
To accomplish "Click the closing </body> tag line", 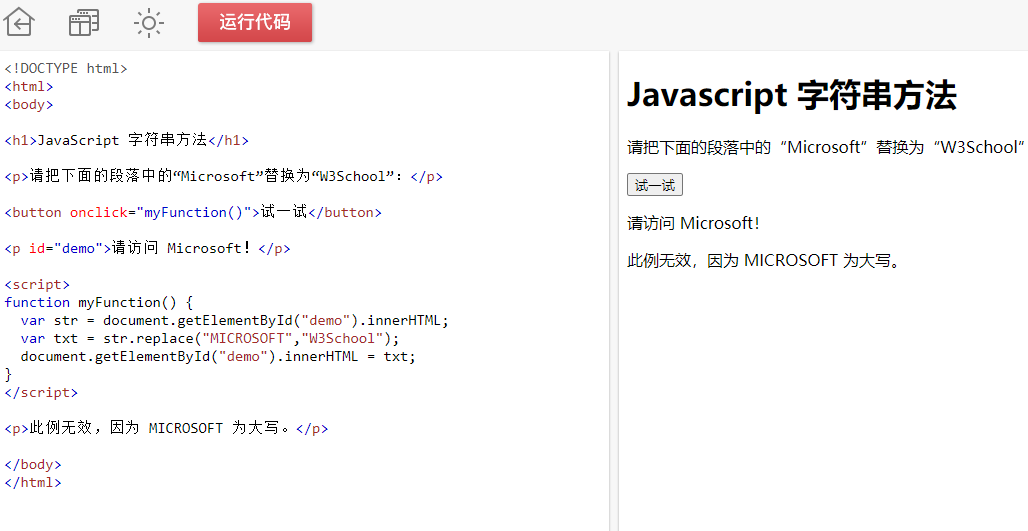I will click(x=33, y=465).
